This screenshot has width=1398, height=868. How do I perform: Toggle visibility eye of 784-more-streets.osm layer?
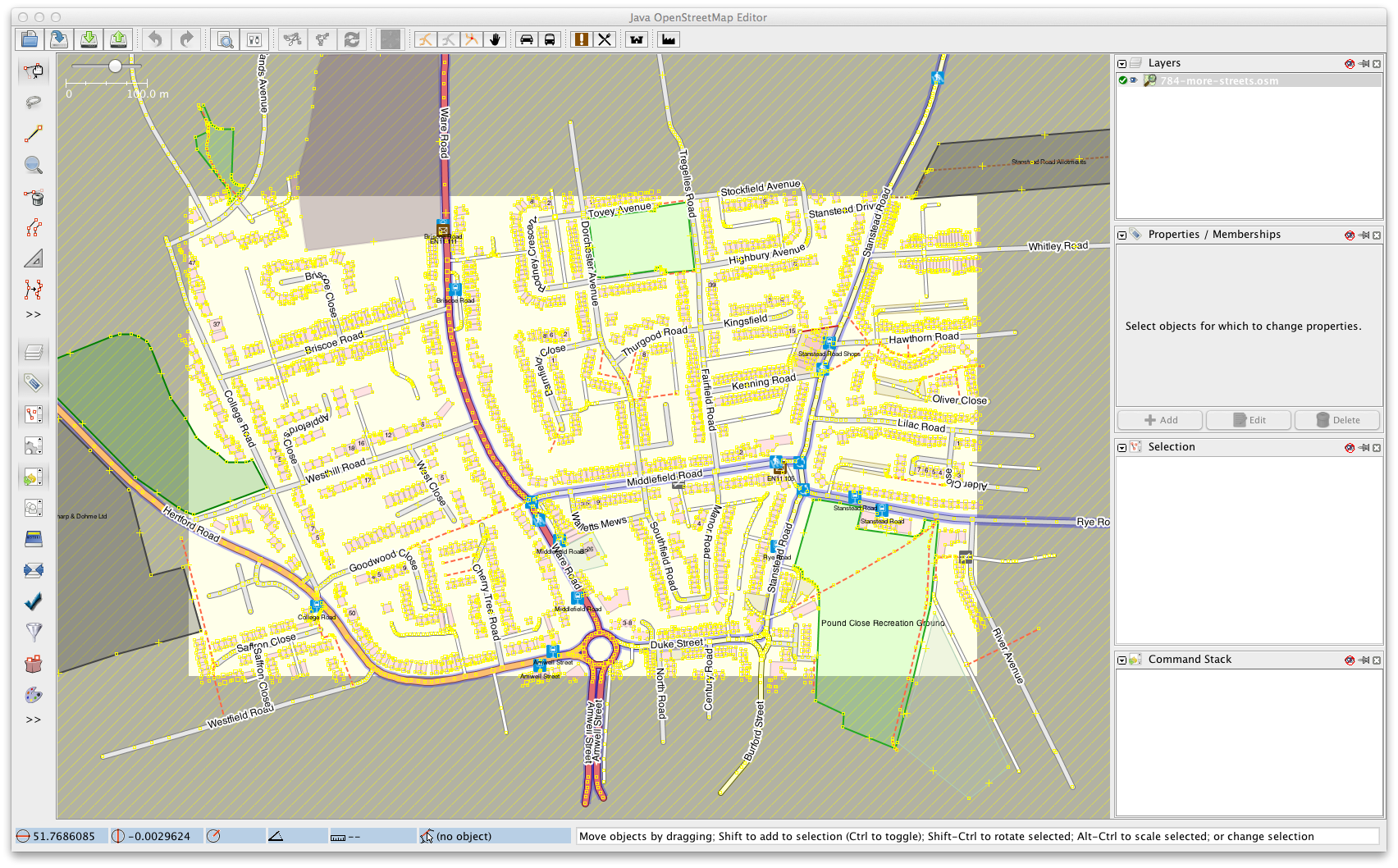1134,80
